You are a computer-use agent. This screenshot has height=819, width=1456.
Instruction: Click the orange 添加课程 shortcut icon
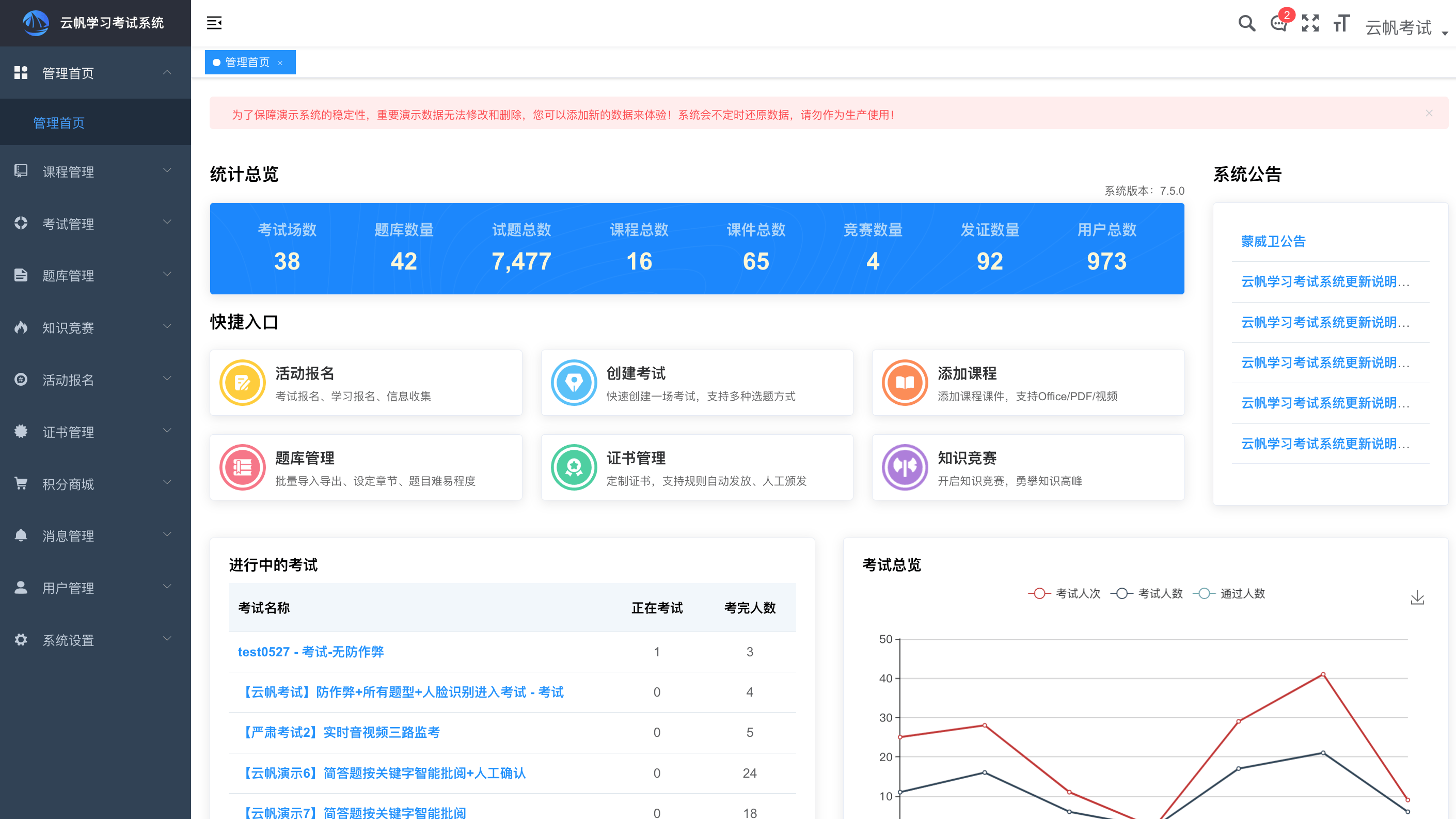pos(905,383)
